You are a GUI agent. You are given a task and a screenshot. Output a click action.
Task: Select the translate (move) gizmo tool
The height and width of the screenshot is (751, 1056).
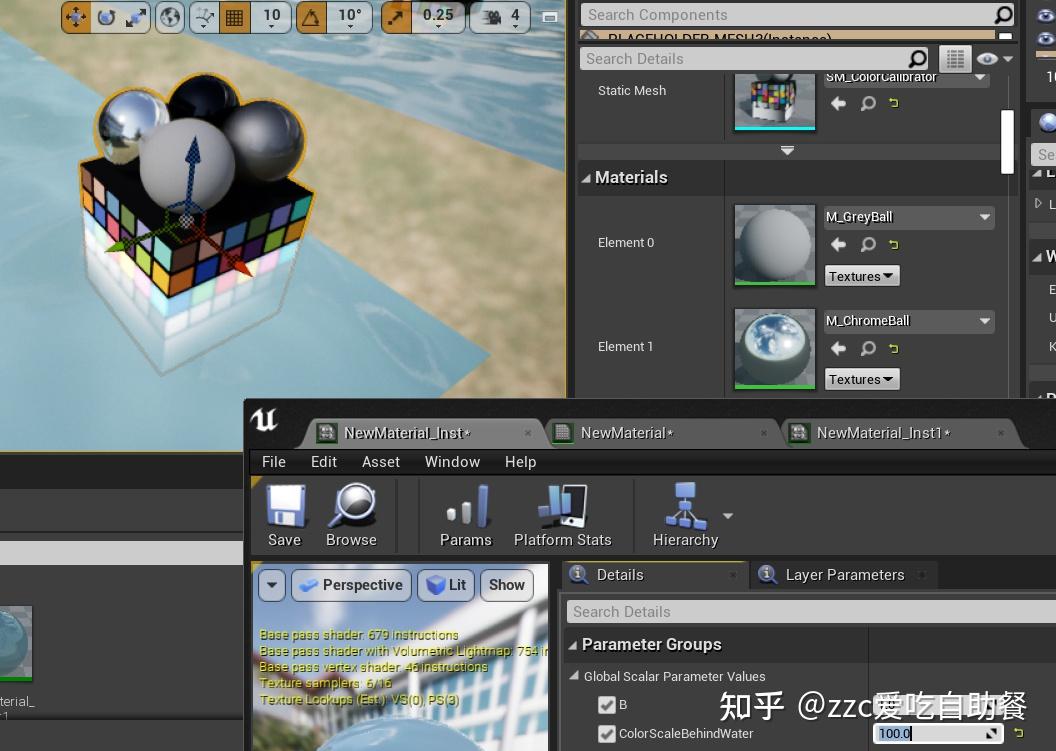75,17
